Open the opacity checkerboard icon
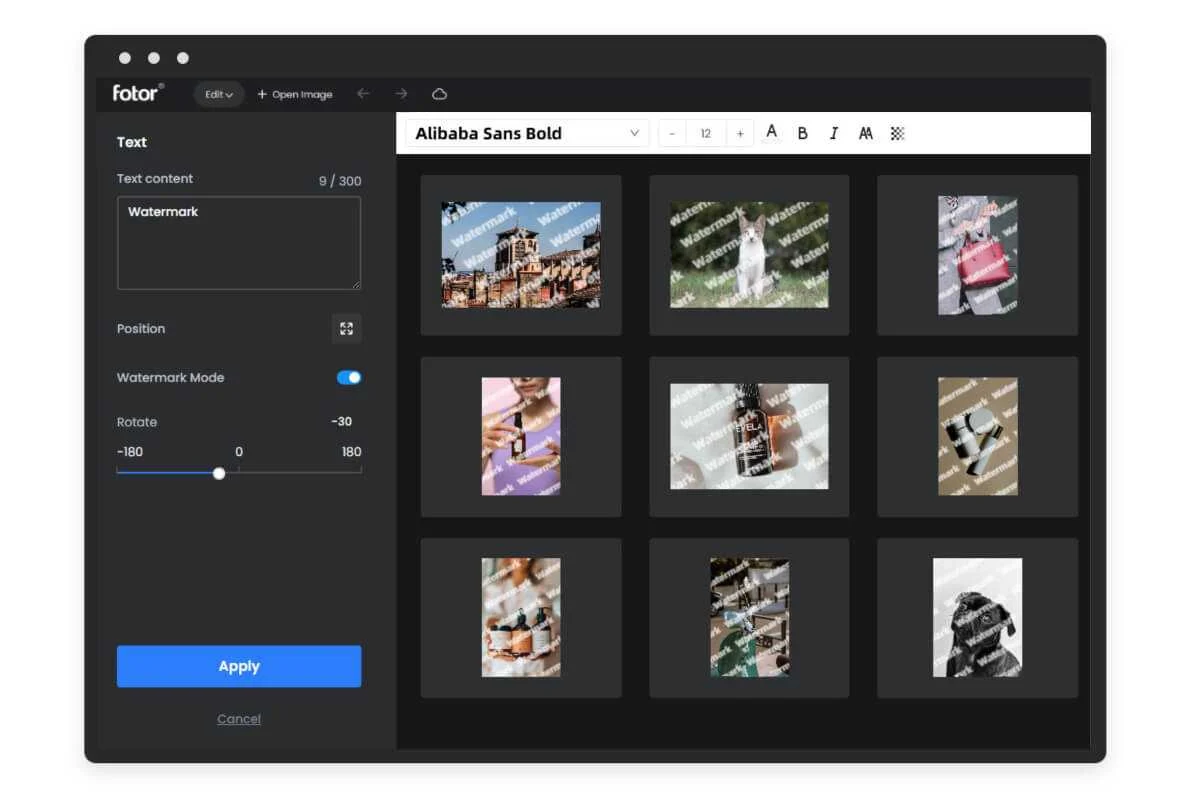The height and width of the screenshot is (800, 1200). point(896,132)
